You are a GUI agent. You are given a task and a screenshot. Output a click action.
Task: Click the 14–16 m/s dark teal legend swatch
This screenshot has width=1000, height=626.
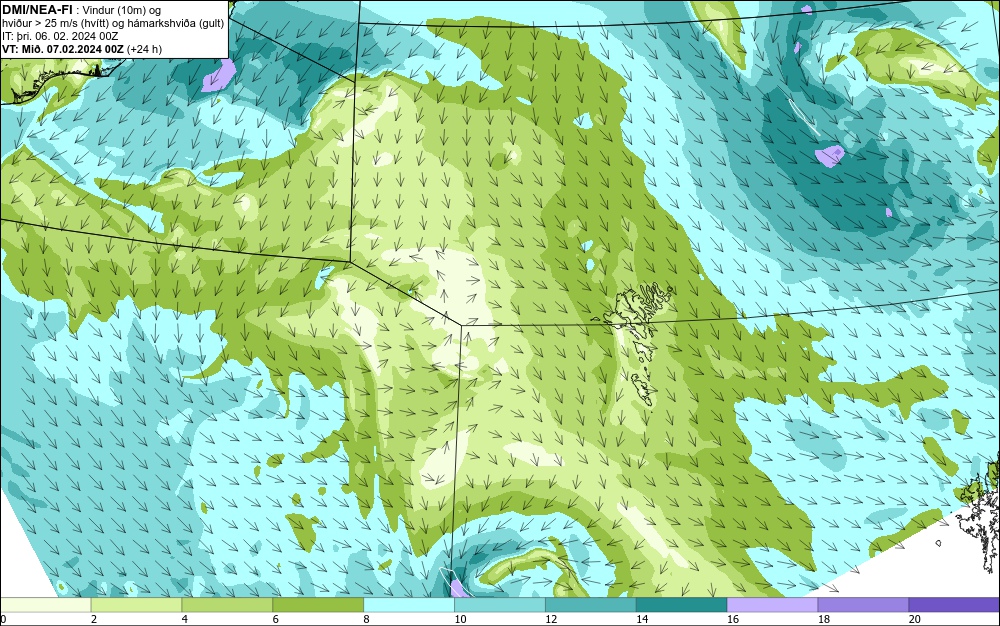682,604
